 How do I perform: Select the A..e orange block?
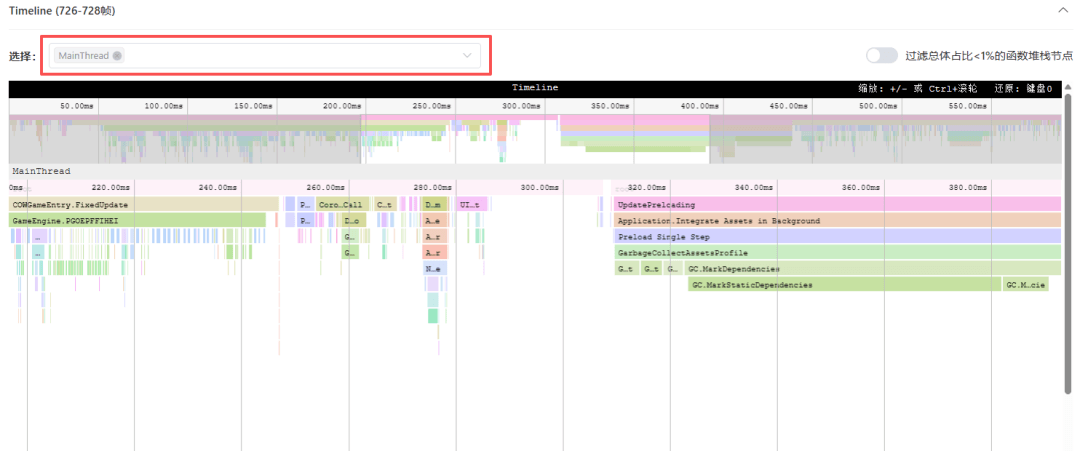click(435, 220)
